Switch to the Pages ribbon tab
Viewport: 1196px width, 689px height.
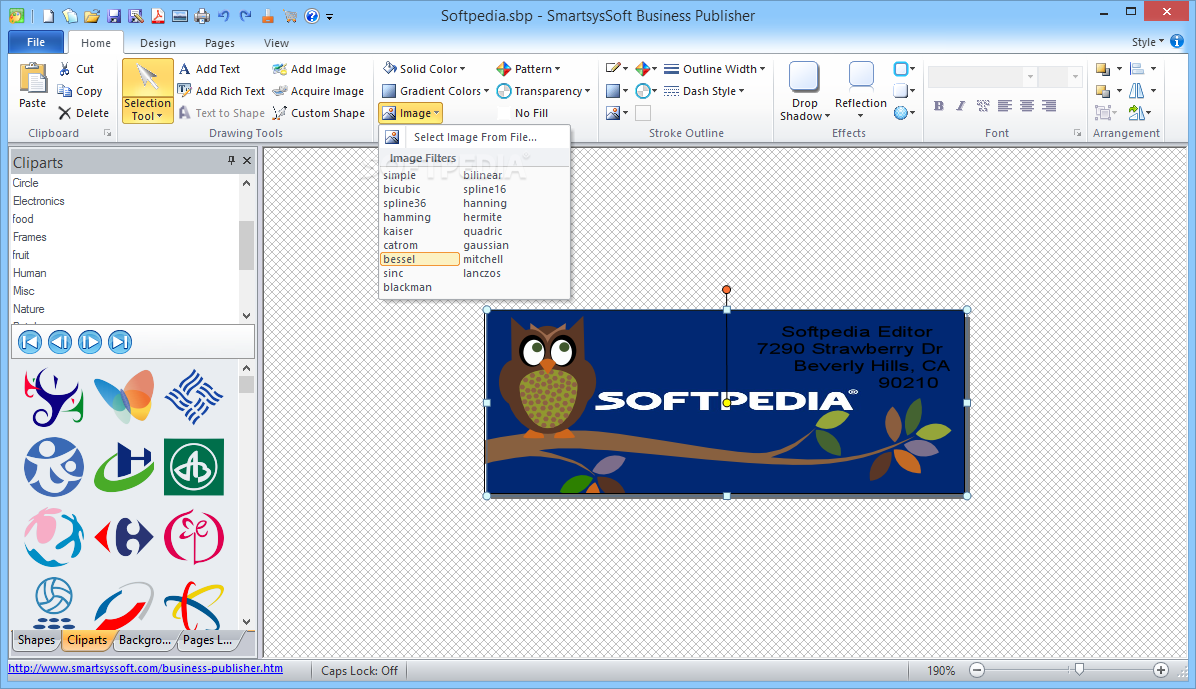click(x=220, y=43)
